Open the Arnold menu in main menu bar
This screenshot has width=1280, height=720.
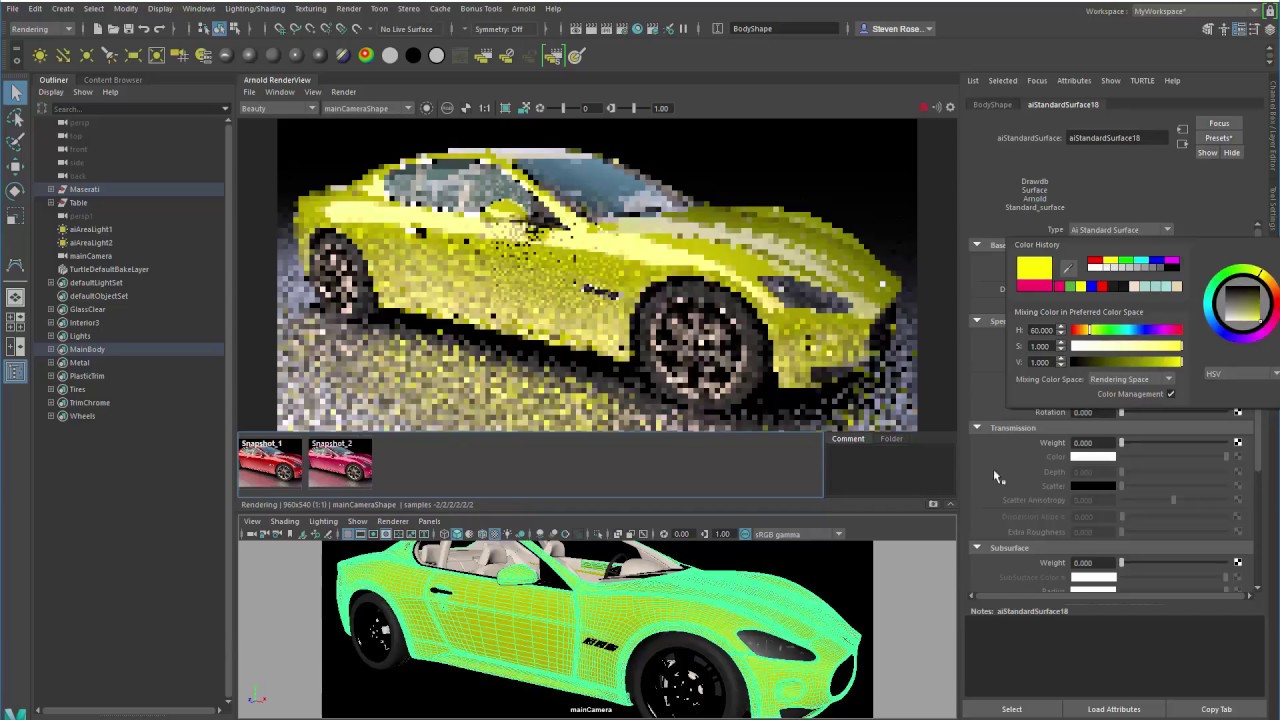click(523, 9)
